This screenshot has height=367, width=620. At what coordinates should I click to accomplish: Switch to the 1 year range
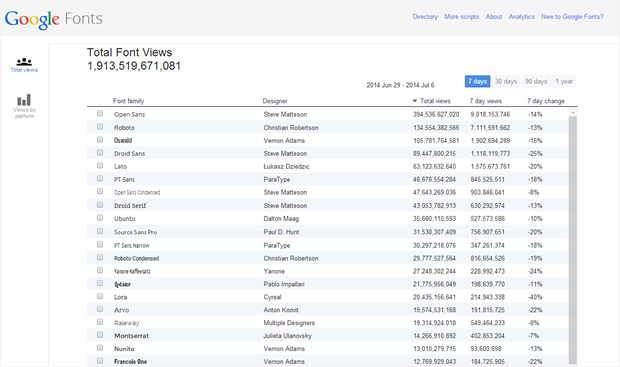click(x=564, y=81)
